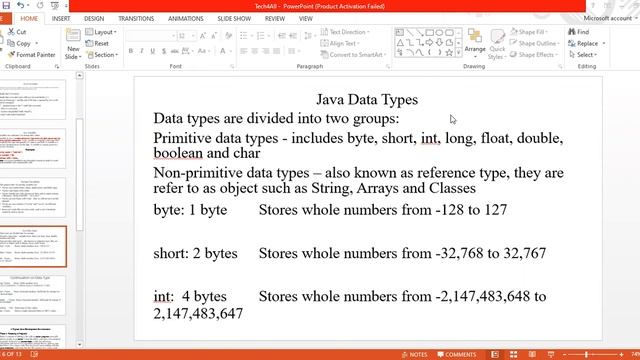Open the Quick Styles gallery
Viewport: 640px width, 360px height.
pyautogui.click(x=497, y=44)
